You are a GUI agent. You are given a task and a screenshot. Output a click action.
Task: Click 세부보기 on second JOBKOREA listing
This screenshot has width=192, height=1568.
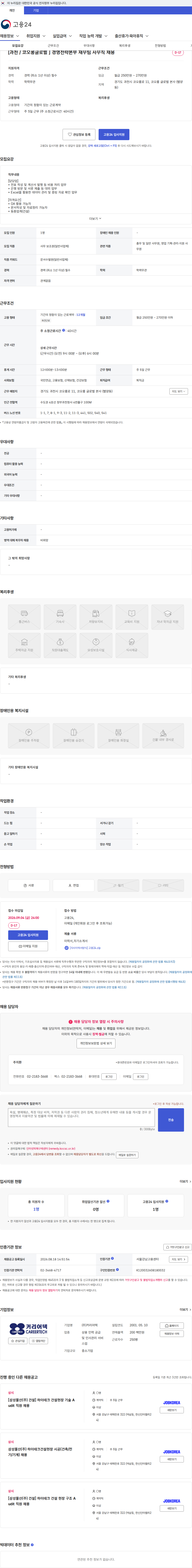pyautogui.click(x=172, y=1459)
